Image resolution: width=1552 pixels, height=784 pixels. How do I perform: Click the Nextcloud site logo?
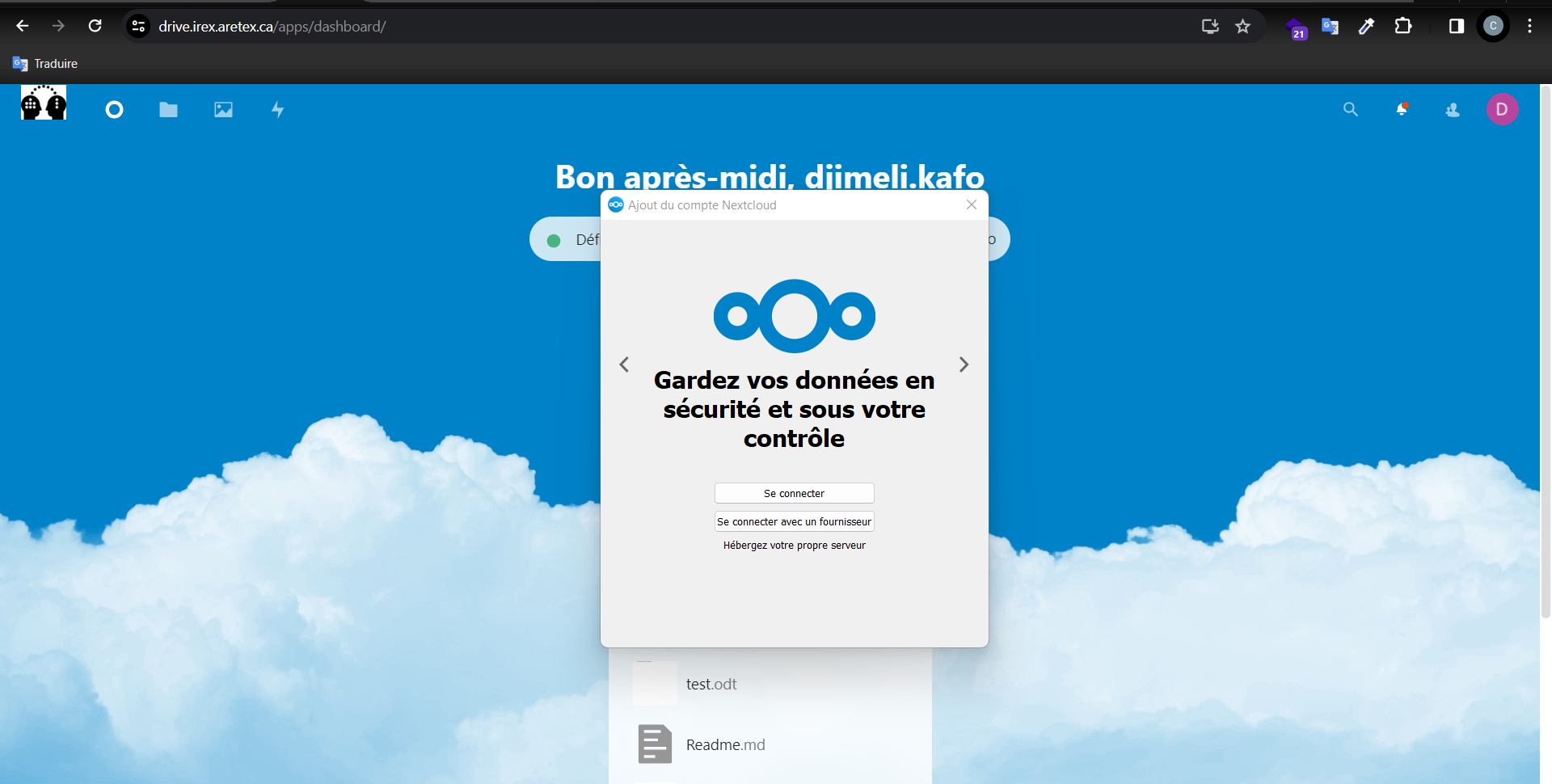point(44,103)
